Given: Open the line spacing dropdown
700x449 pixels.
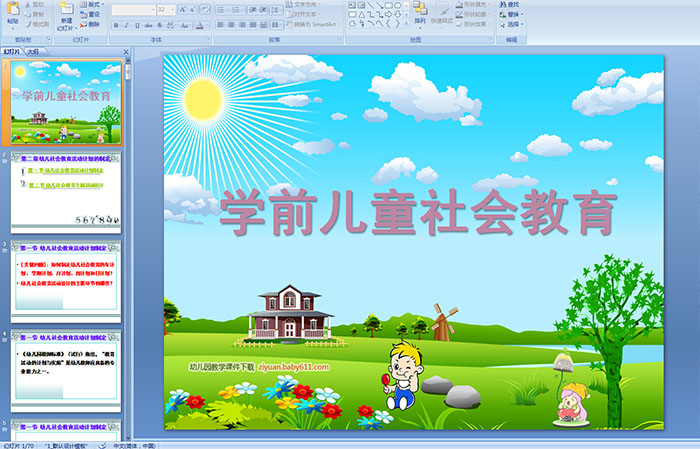Looking at the screenshot, I should (x=276, y=9).
